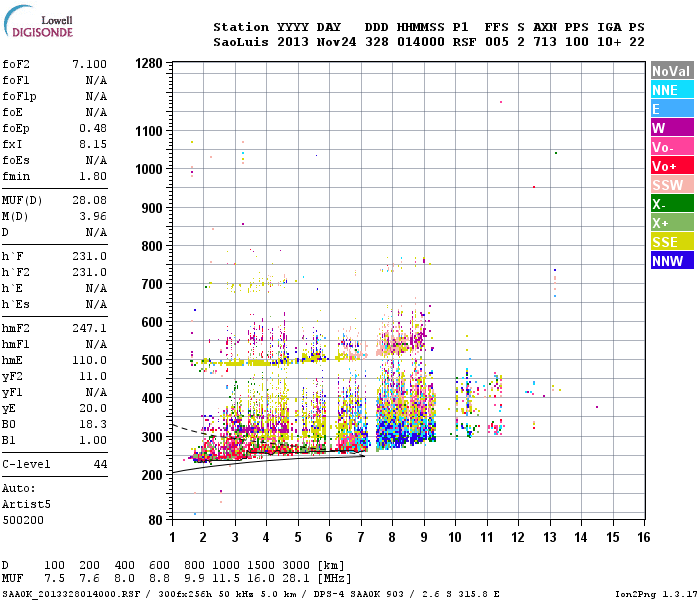The height and width of the screenshot is (600, 700).
Task: Click the AXN value 713
Action: click(x=545, y=42)
